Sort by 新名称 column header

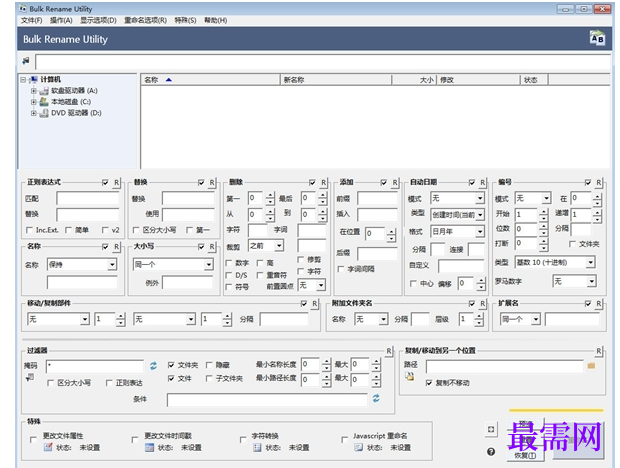[x=336, y=80]
